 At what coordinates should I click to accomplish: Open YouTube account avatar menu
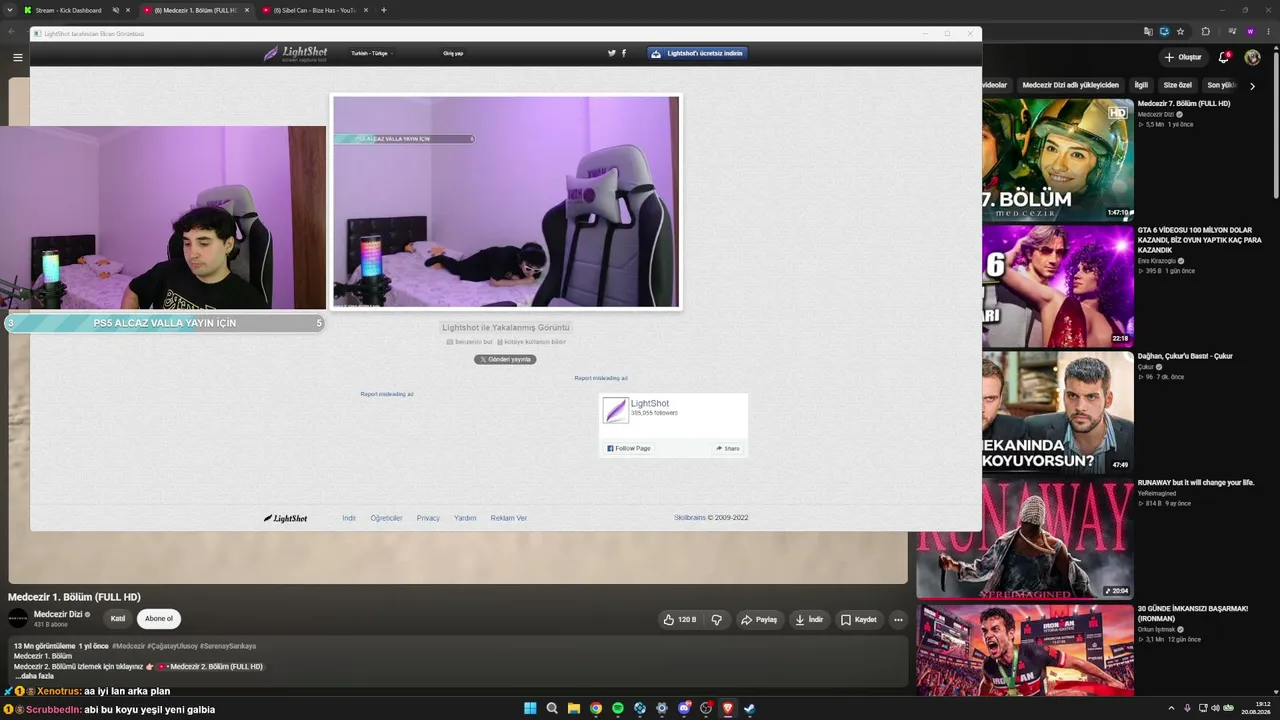click(x=1252, y=57)
